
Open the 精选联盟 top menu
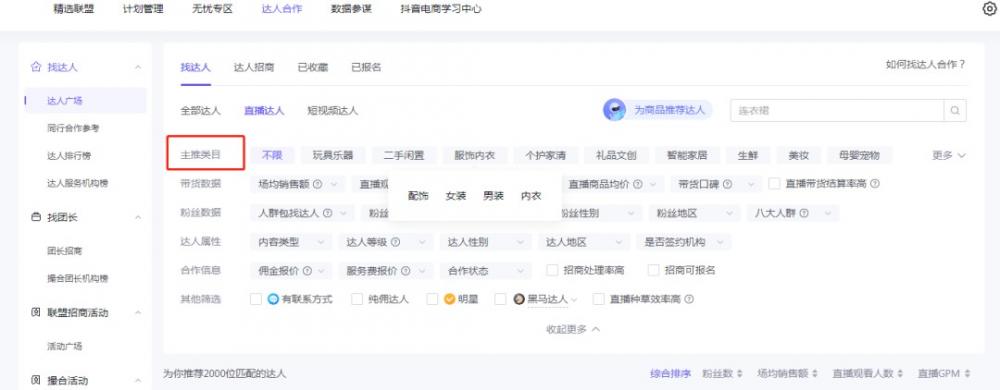click(73, 9)
